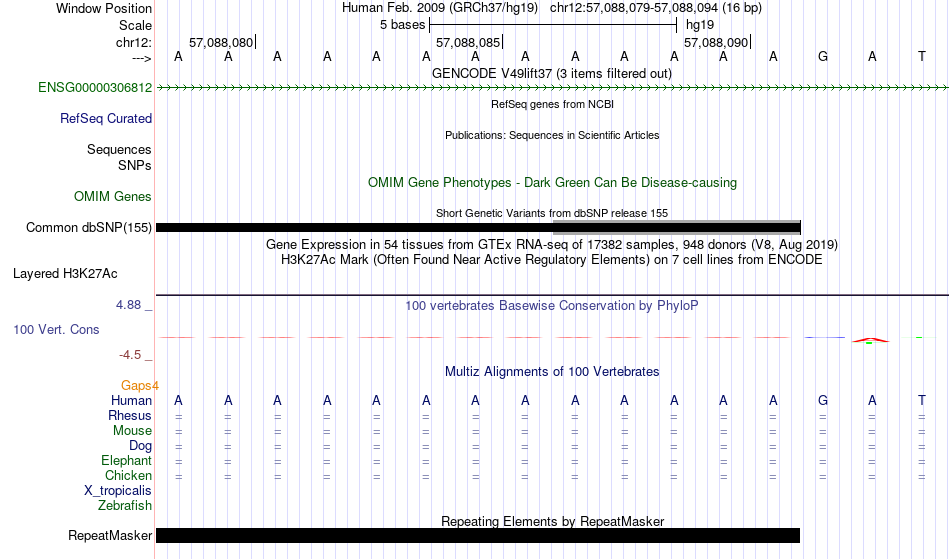Viewport: 950px width, 559px height.
Task: Open the RefSeq Curated track label
Action: (106, 119)
